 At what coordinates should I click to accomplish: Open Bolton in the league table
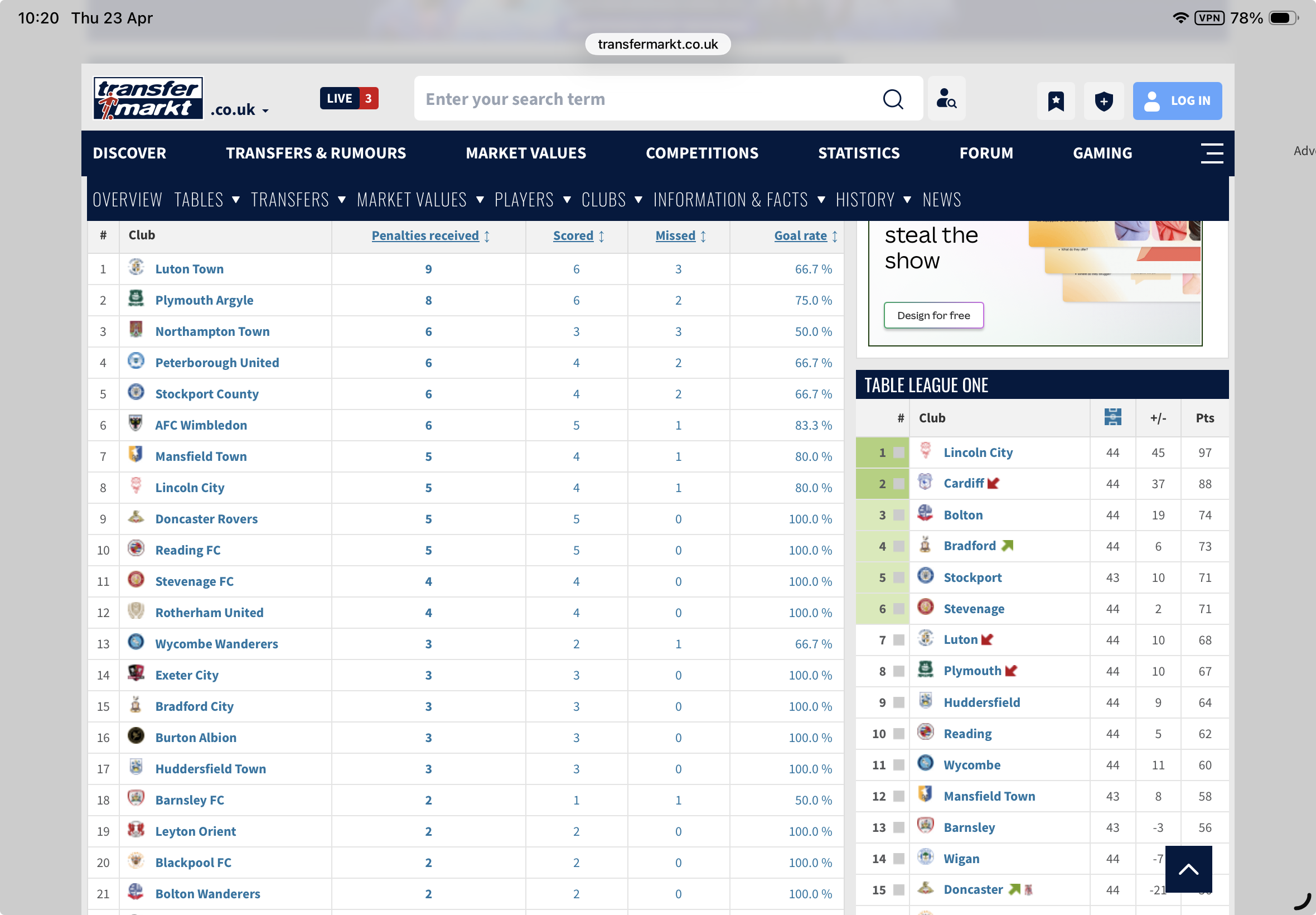963,515
